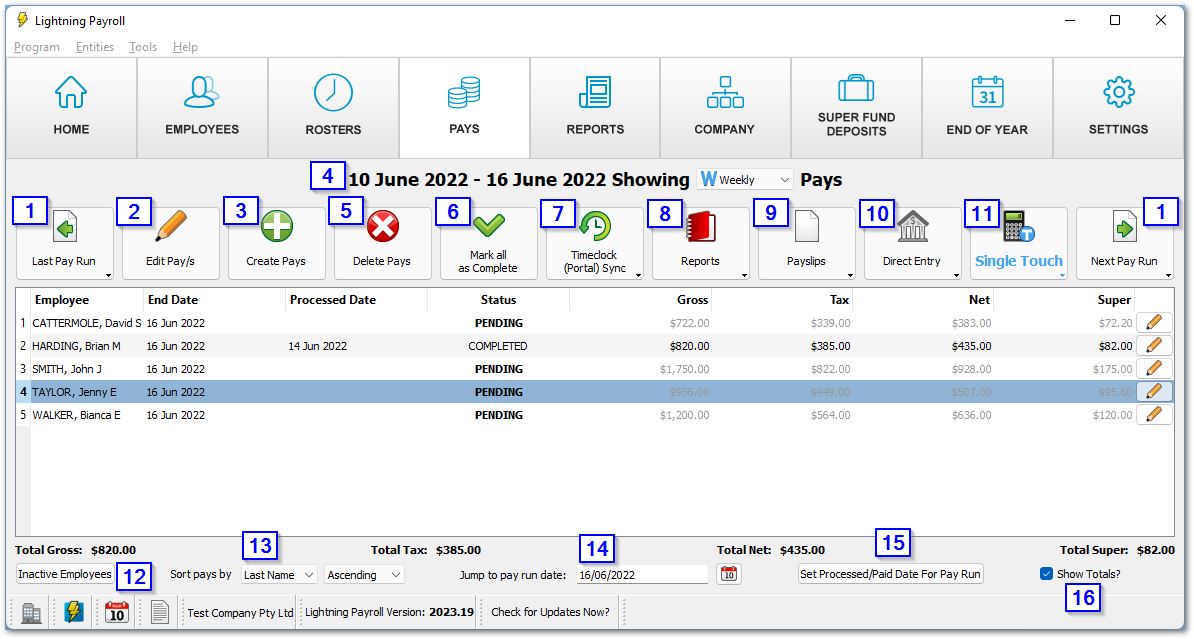Click the document status bar icon
This screenshot has height=639, width=1194.
[159, 612]
